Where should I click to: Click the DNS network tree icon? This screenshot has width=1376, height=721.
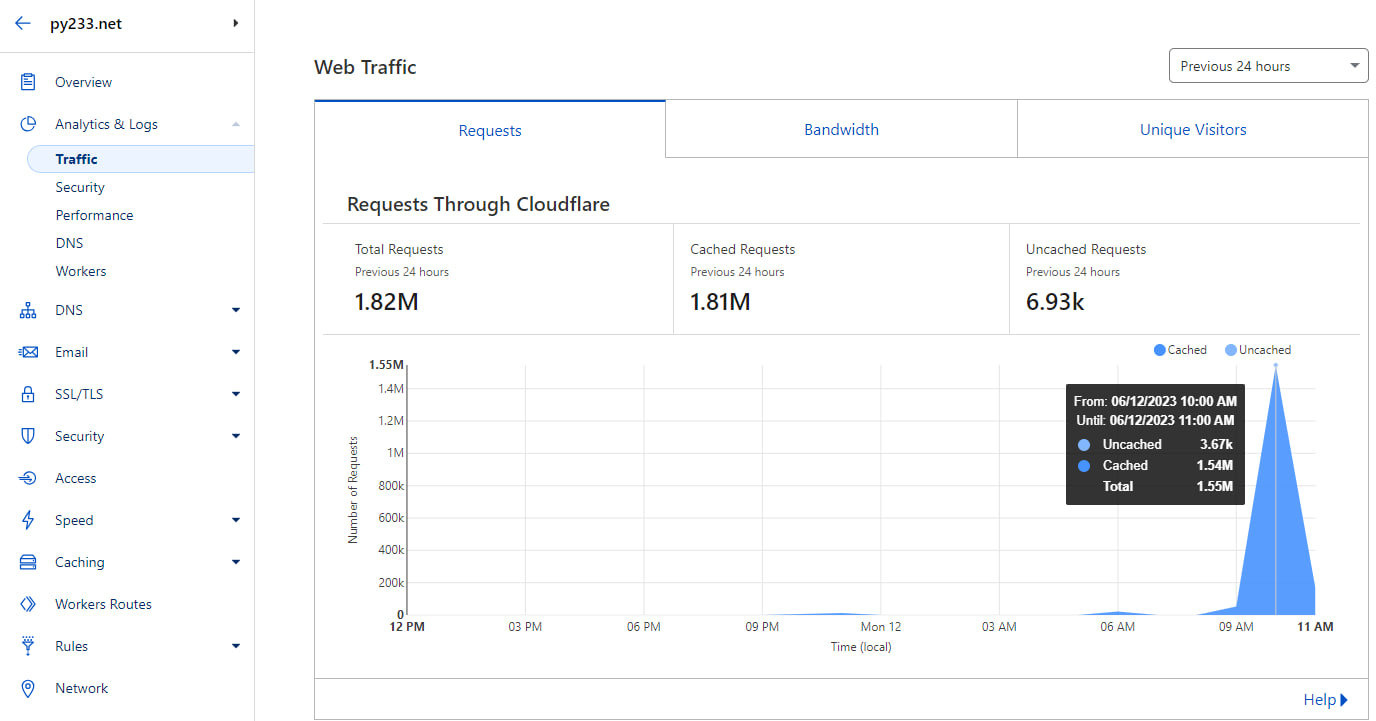tap(28, 311)
